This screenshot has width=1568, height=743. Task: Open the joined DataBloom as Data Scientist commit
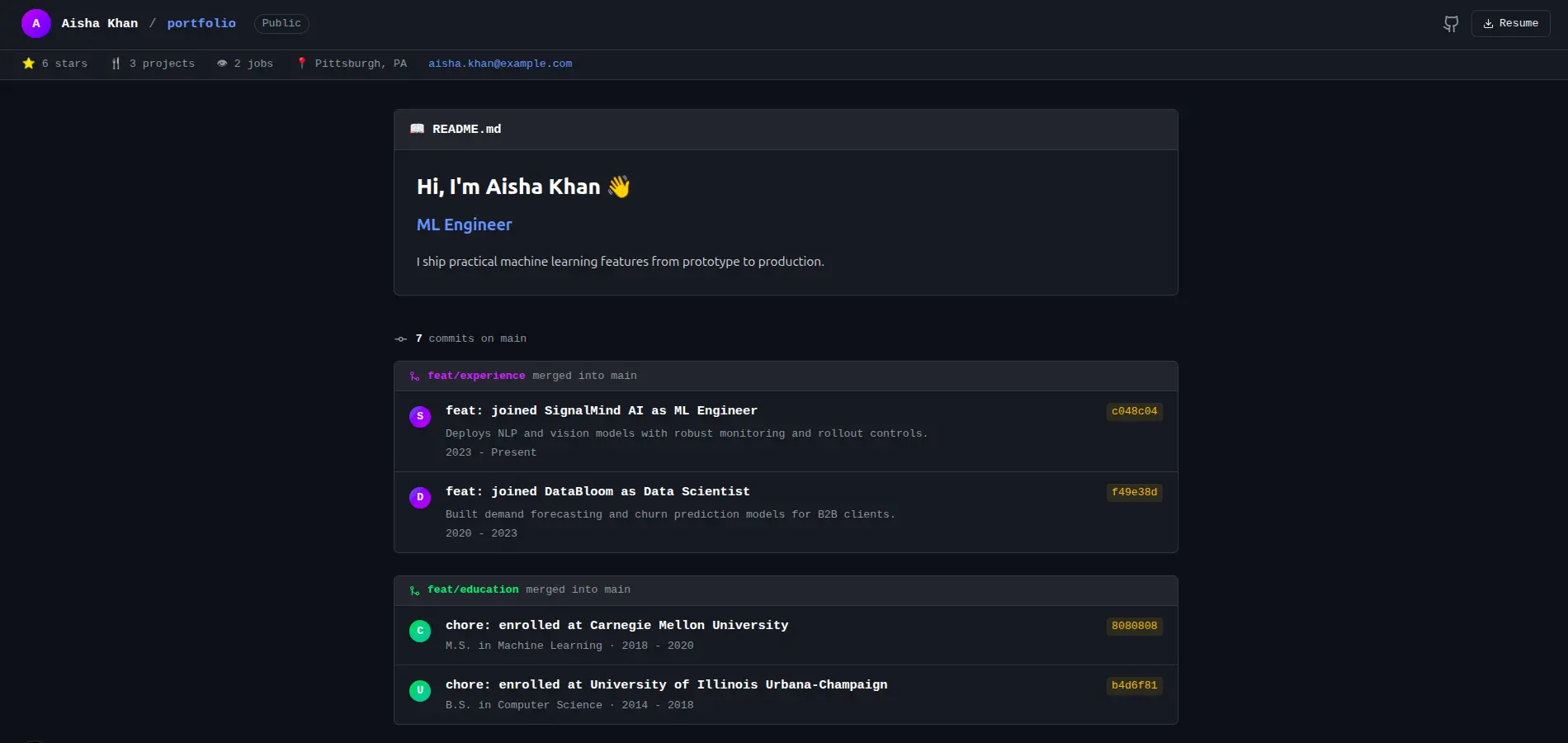[x=597, y=492]
